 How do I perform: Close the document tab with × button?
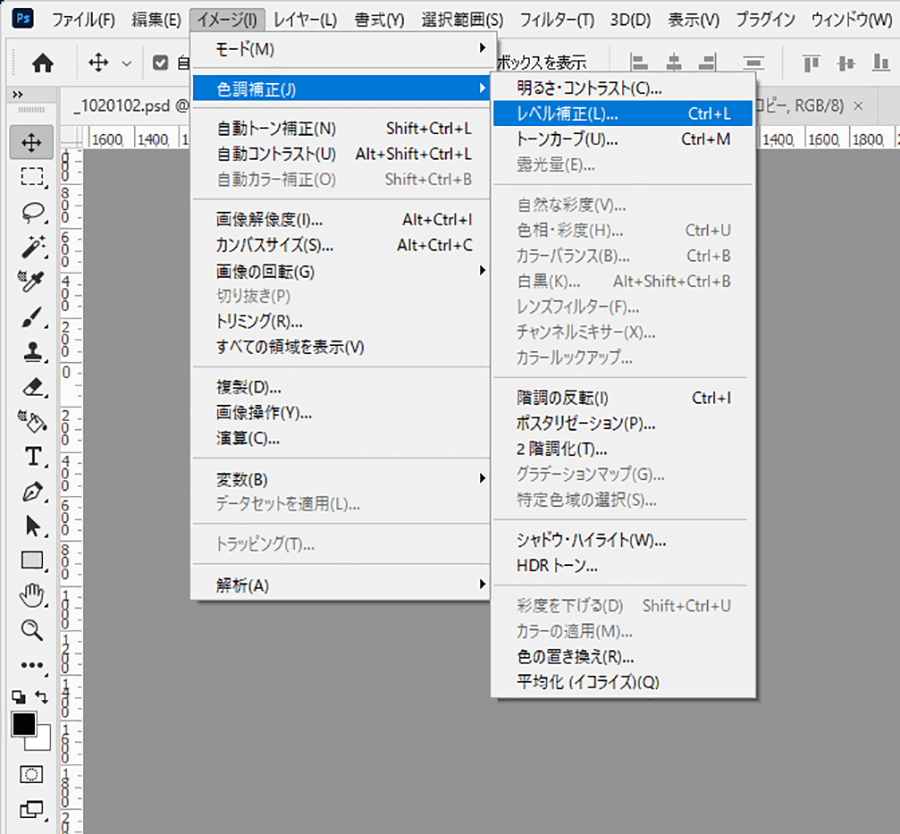(885, 105)
